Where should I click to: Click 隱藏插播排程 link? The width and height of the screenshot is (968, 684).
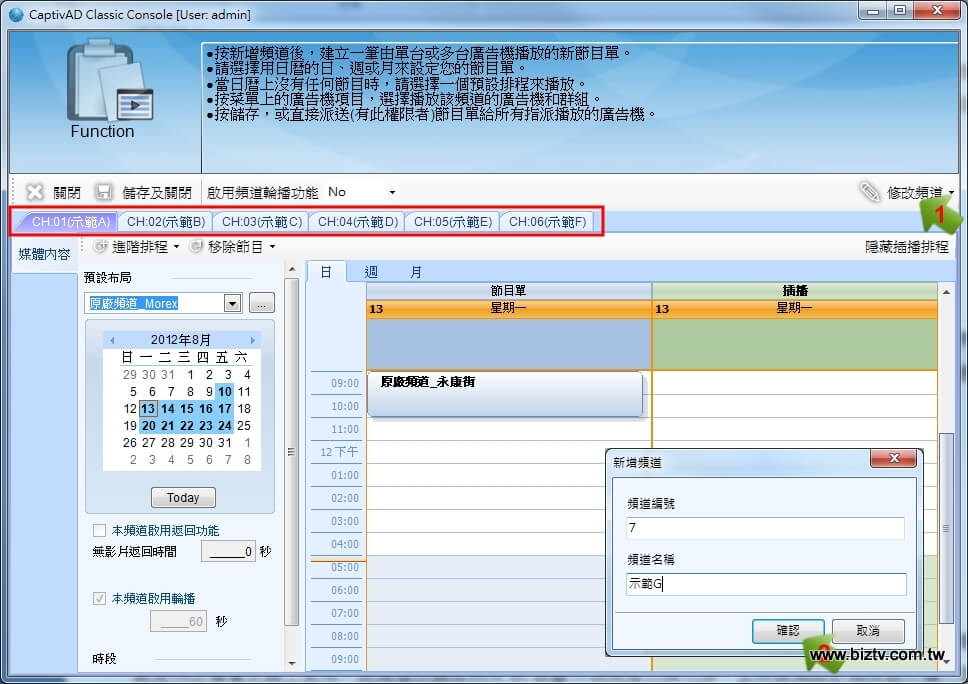[906, 246]
